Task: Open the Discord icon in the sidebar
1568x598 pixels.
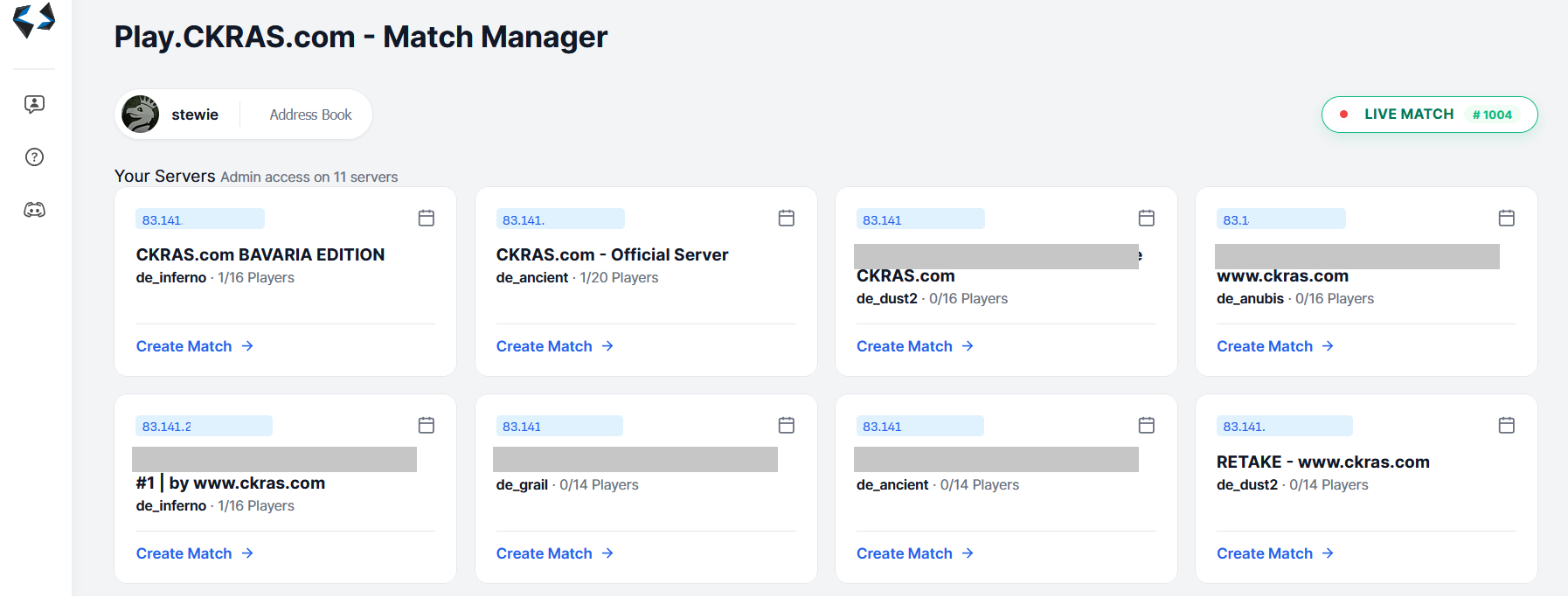Action: click(34, 210)
